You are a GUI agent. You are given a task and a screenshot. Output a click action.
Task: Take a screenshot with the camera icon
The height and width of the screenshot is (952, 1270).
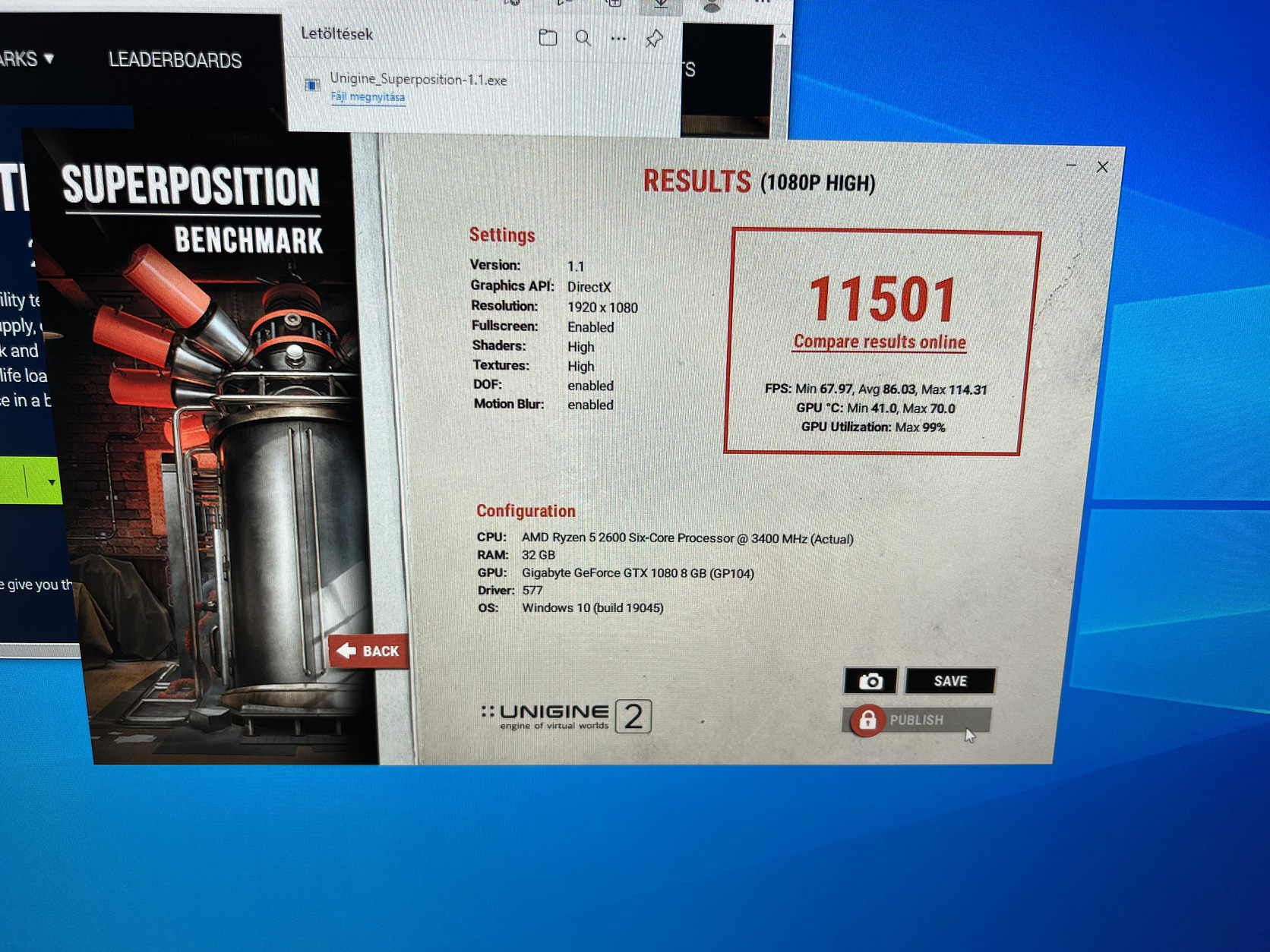pos(870,681)
